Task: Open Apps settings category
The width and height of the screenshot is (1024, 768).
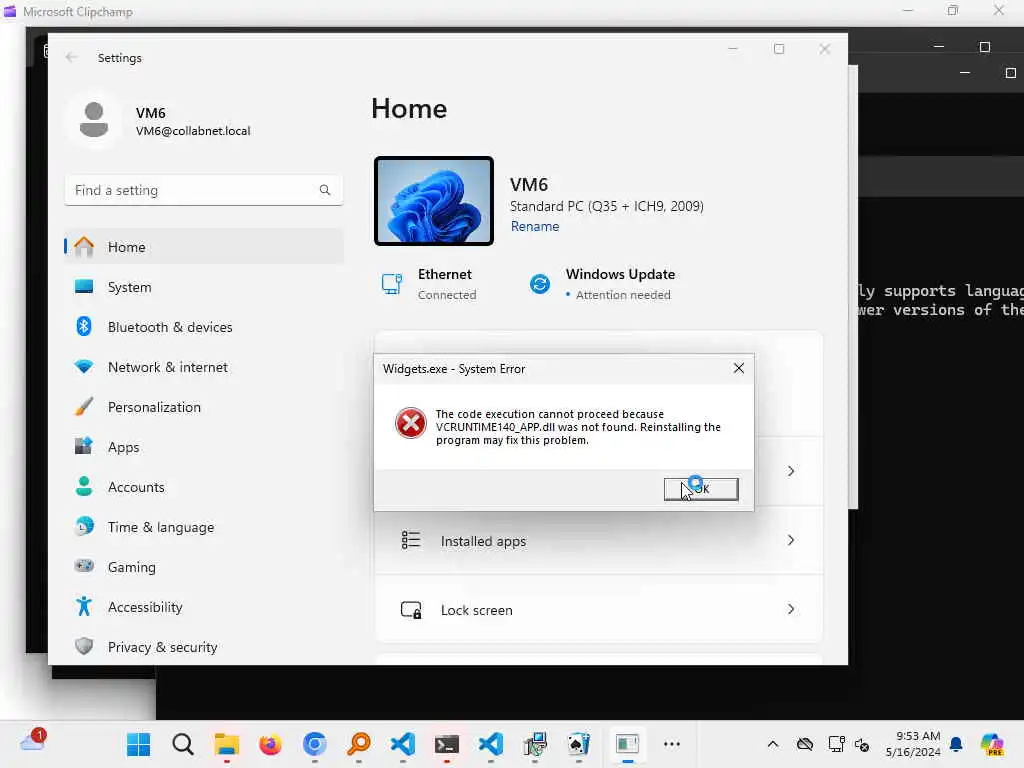Action: [x=204, y=447]
